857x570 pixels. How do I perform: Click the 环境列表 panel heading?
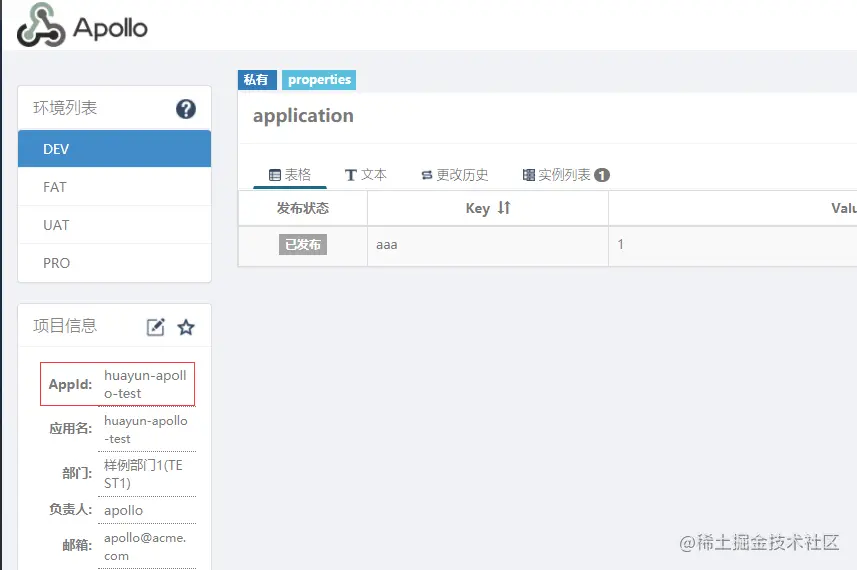click(65, 108)
